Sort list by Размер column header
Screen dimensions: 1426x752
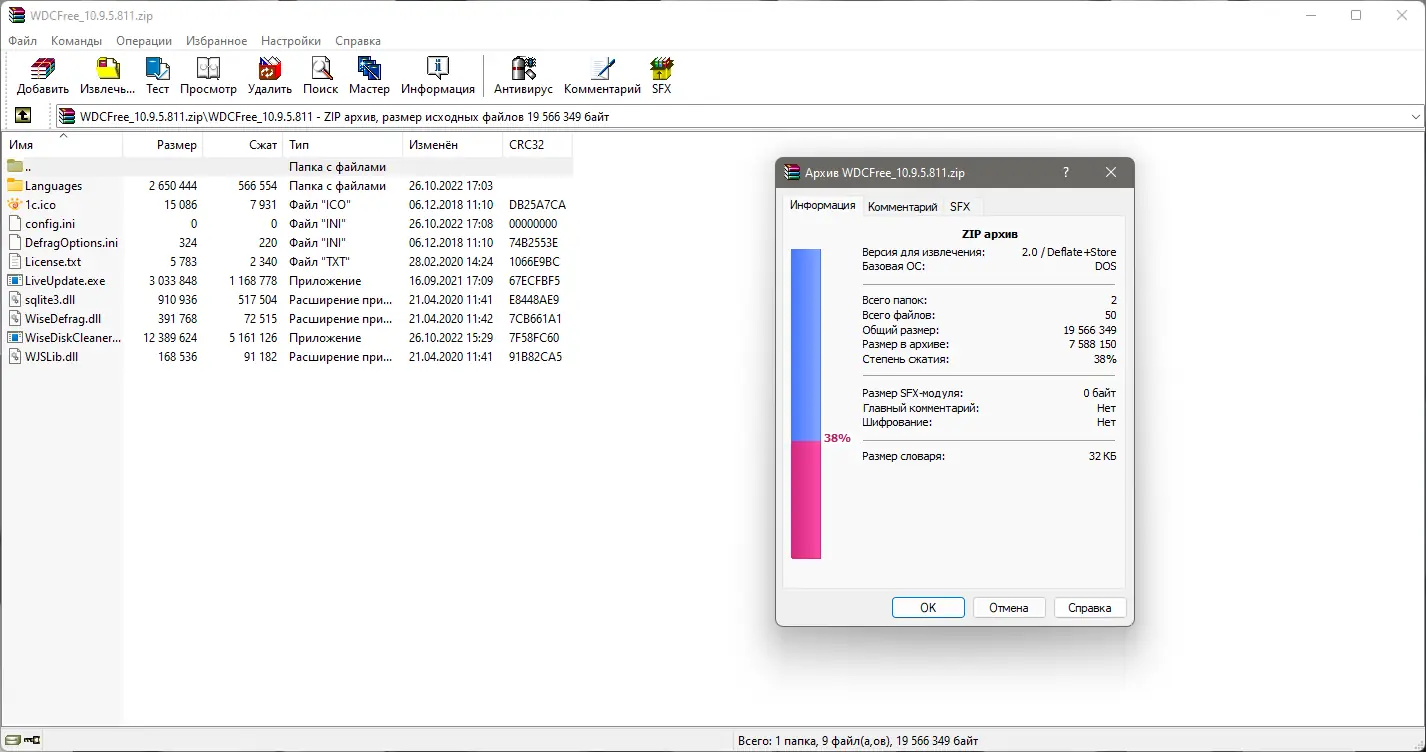[163, 145]
